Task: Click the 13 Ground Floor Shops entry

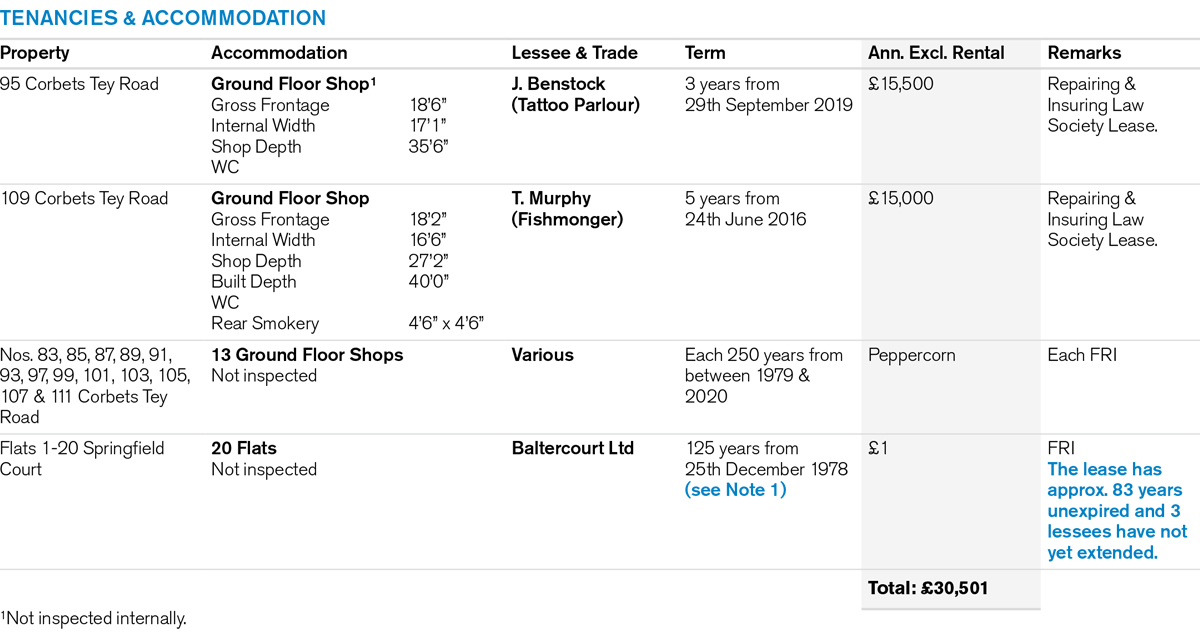Action: click(x=307, y=355)
